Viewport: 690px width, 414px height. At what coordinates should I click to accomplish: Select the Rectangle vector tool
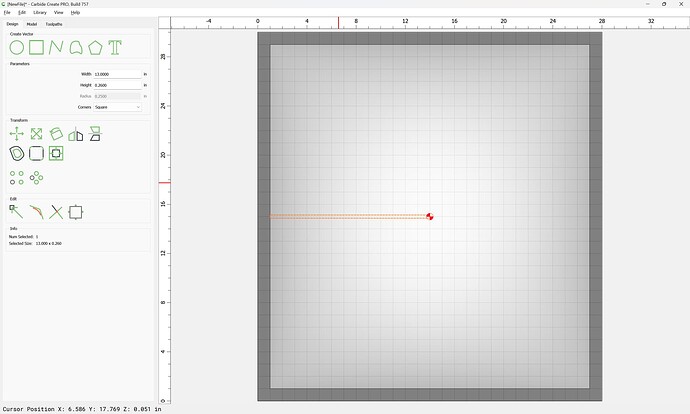tap(36, 47)
